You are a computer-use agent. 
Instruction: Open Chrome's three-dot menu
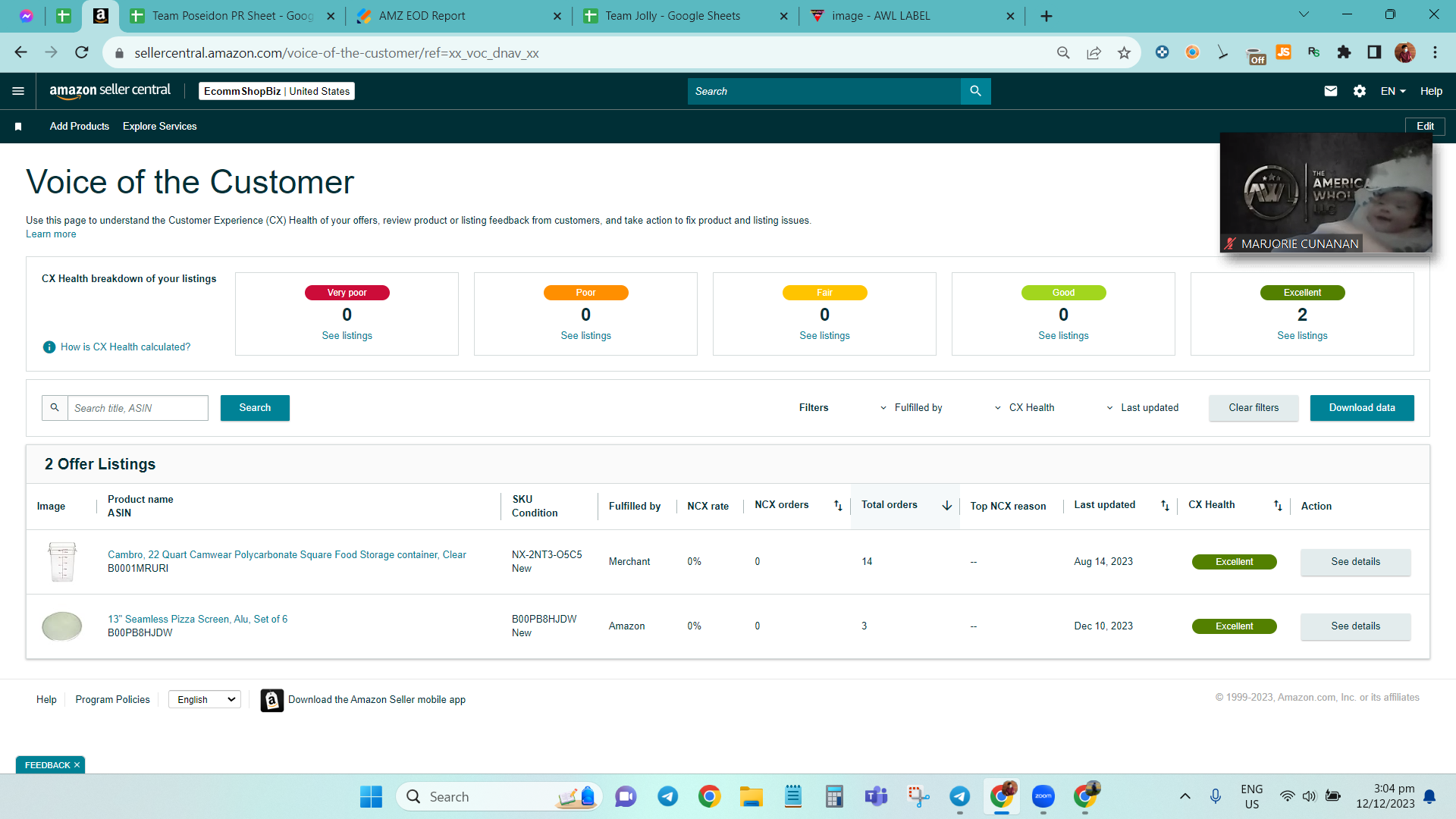pyautogui.click(x=1435, y=52)
